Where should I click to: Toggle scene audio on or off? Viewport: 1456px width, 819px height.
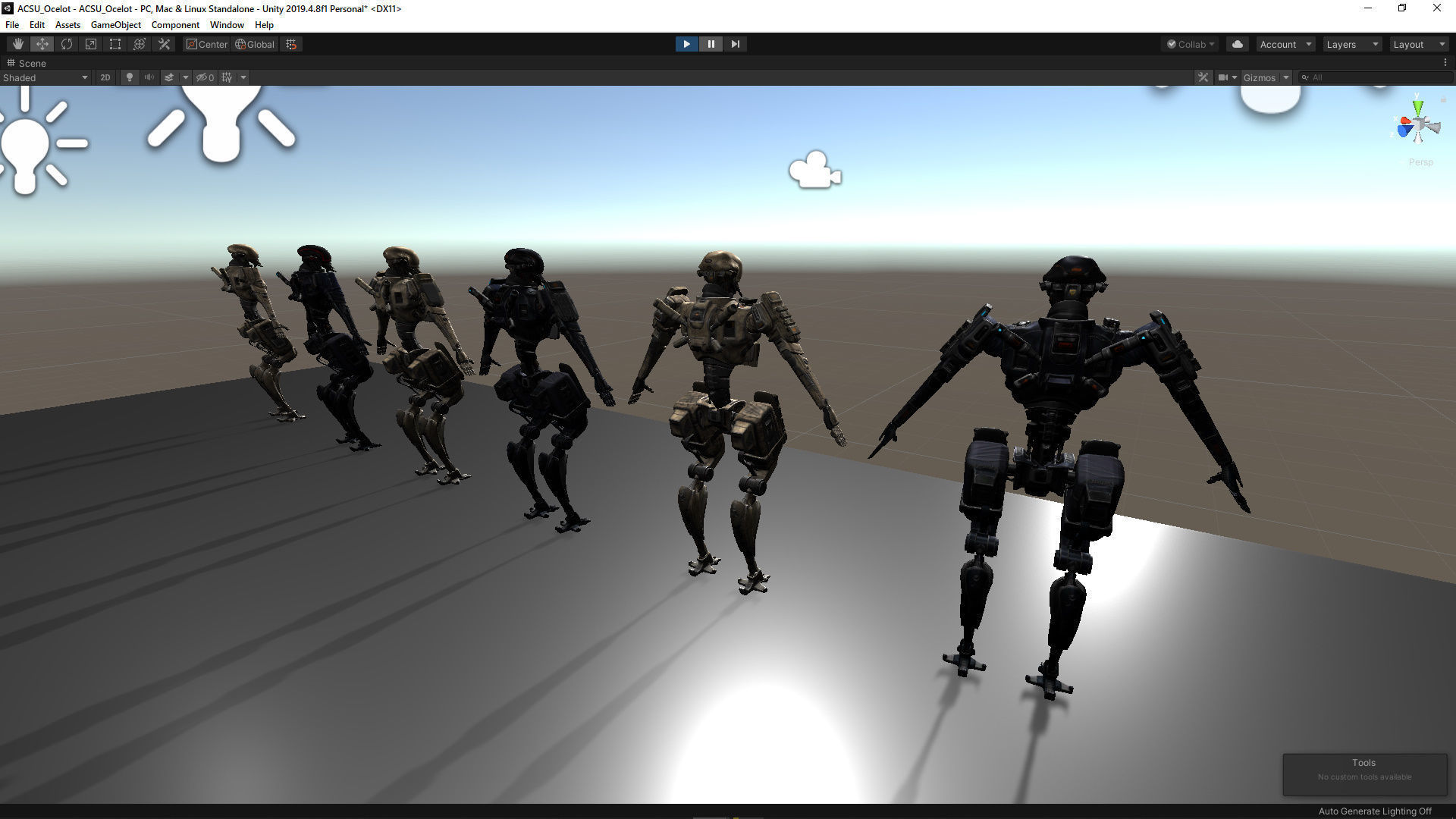click(x=149, y=77)
